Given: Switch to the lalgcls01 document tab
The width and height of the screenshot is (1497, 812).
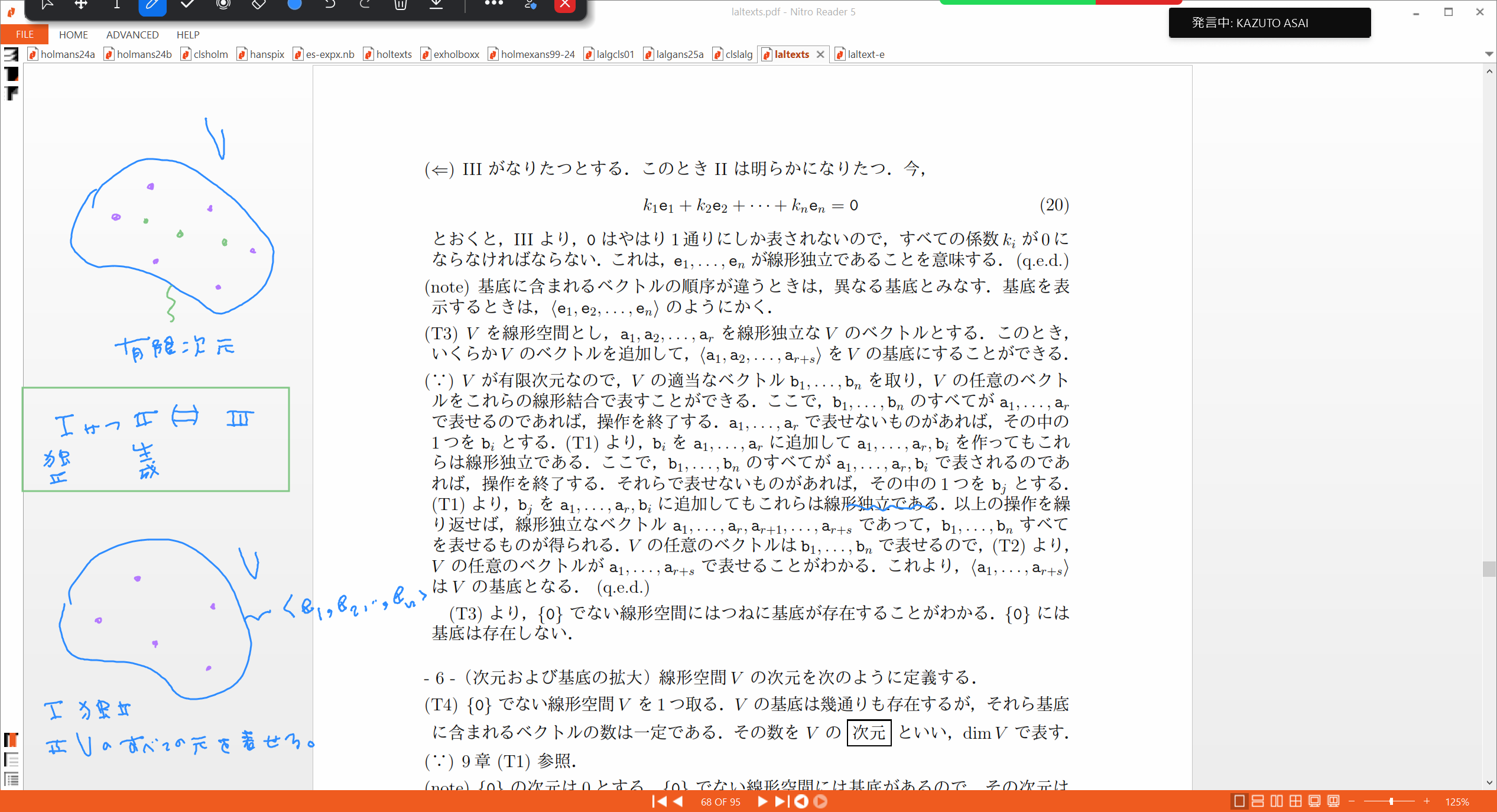Looking at the screenshot, I should [x=609, y=54].
